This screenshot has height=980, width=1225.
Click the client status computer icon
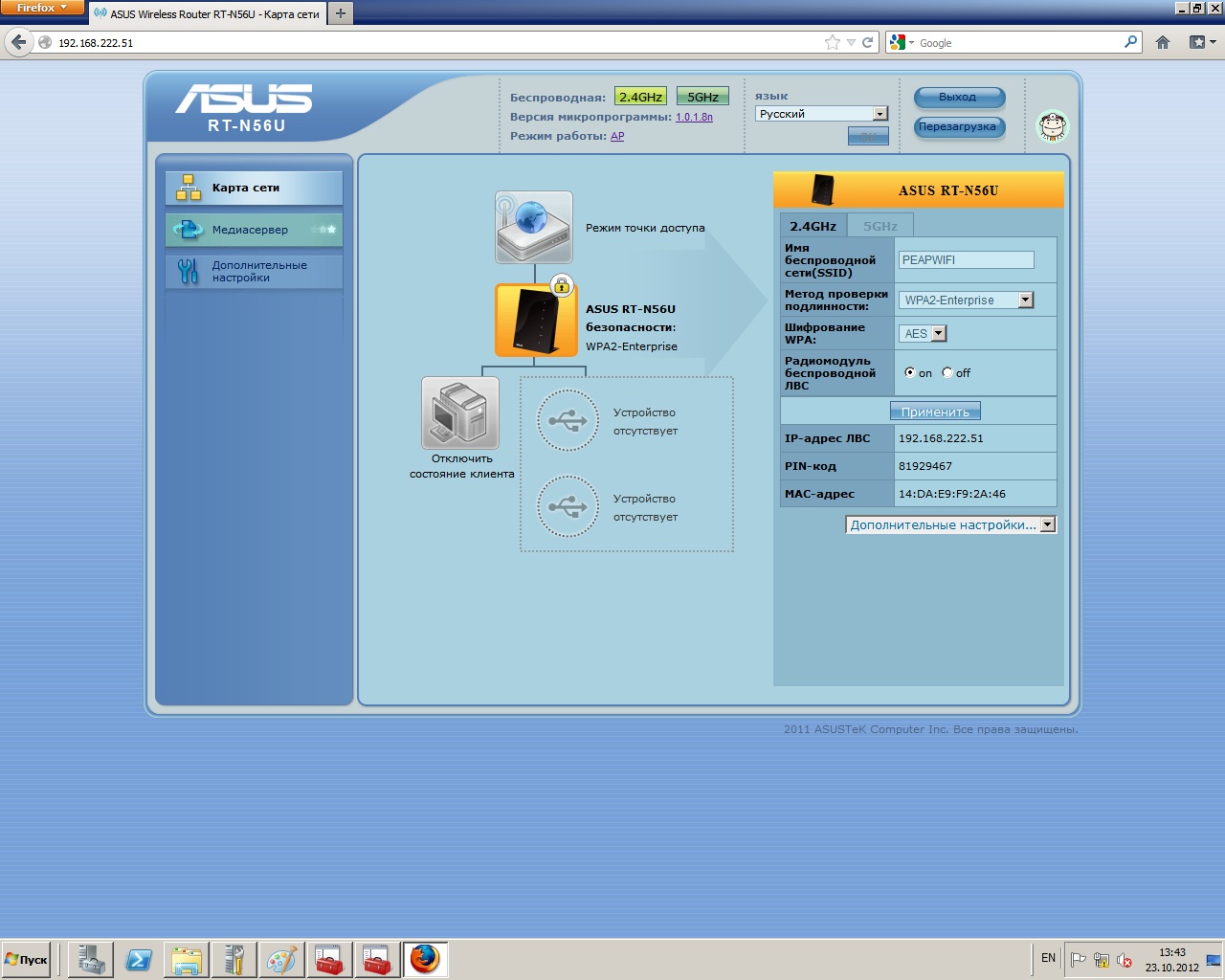pyautogui.click(x=460, y=412)
